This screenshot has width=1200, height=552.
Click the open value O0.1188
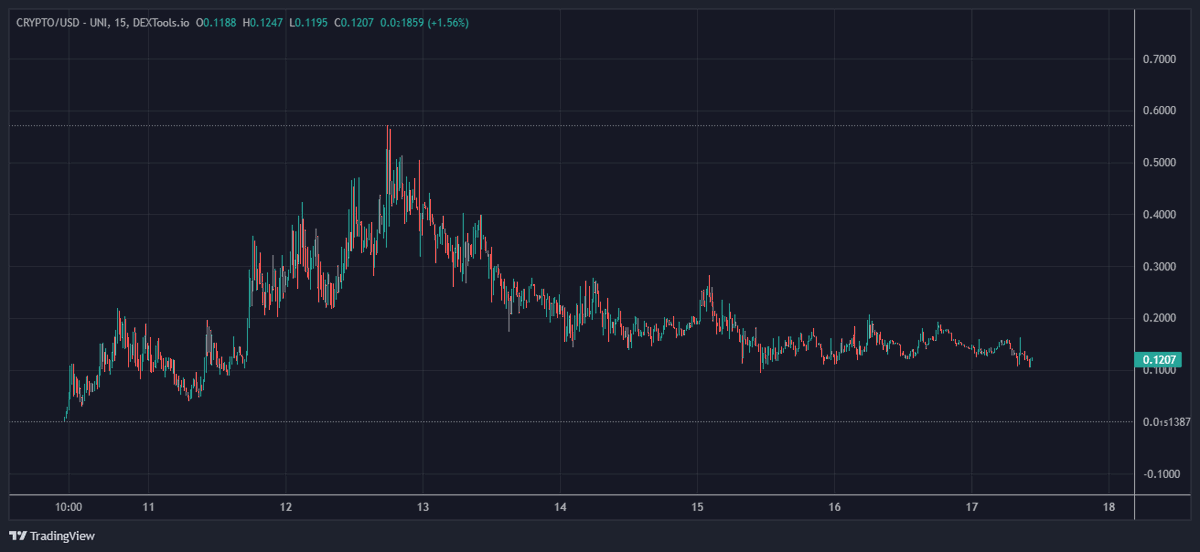point(216,21)
